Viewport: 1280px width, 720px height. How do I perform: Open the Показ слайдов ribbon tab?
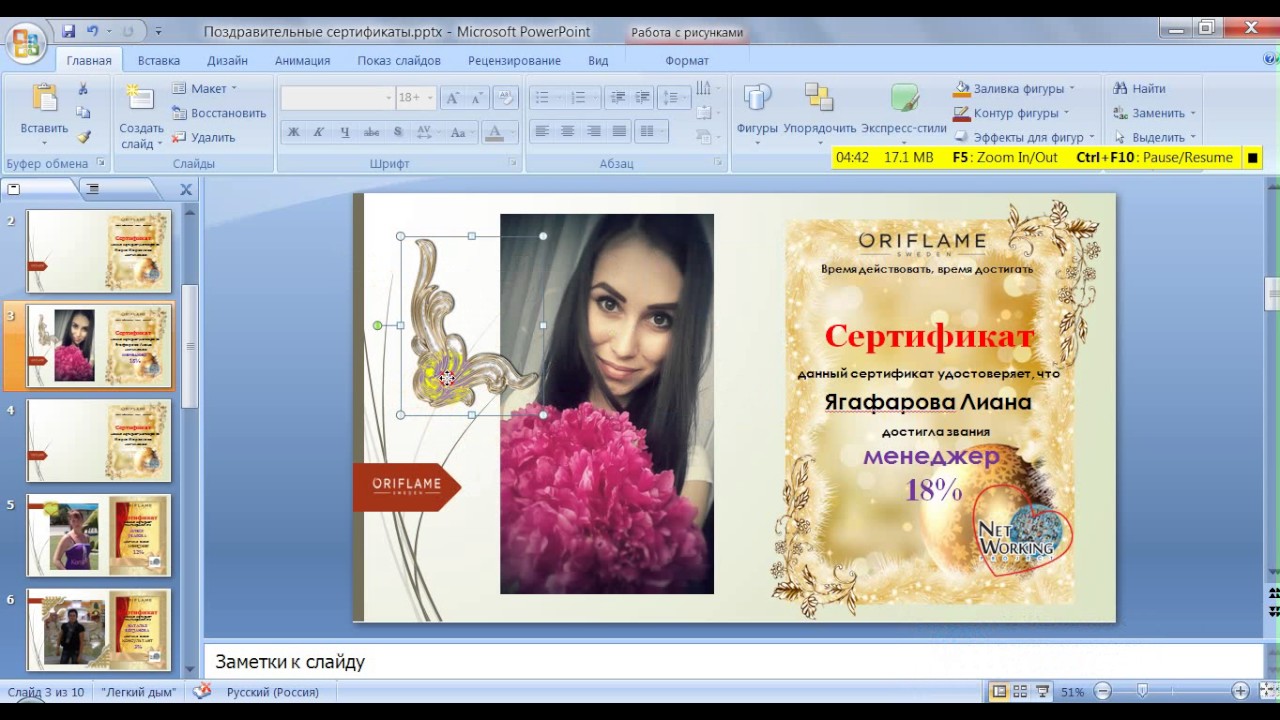tap(399, 60)
